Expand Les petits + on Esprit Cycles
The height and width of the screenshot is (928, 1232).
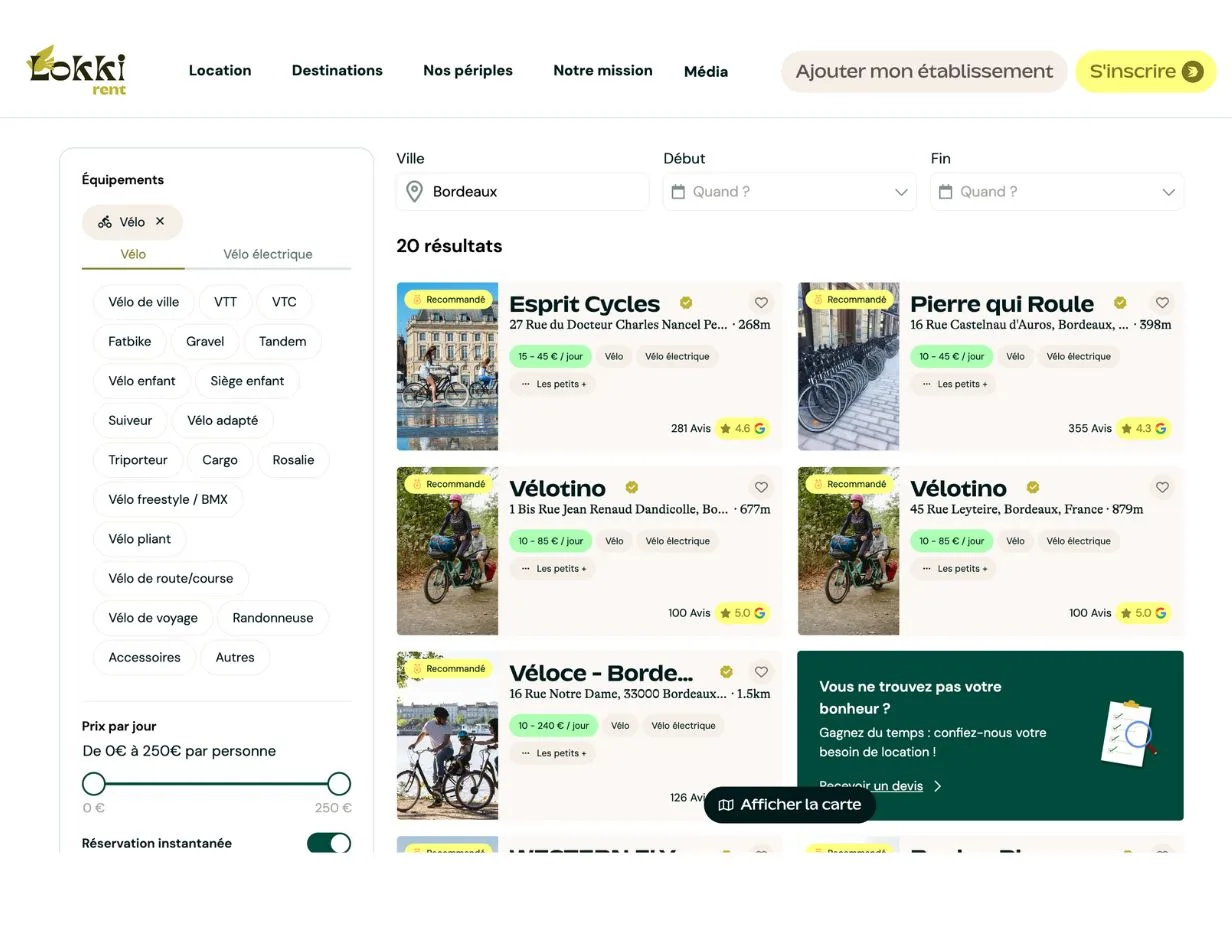tap(553, 384)
